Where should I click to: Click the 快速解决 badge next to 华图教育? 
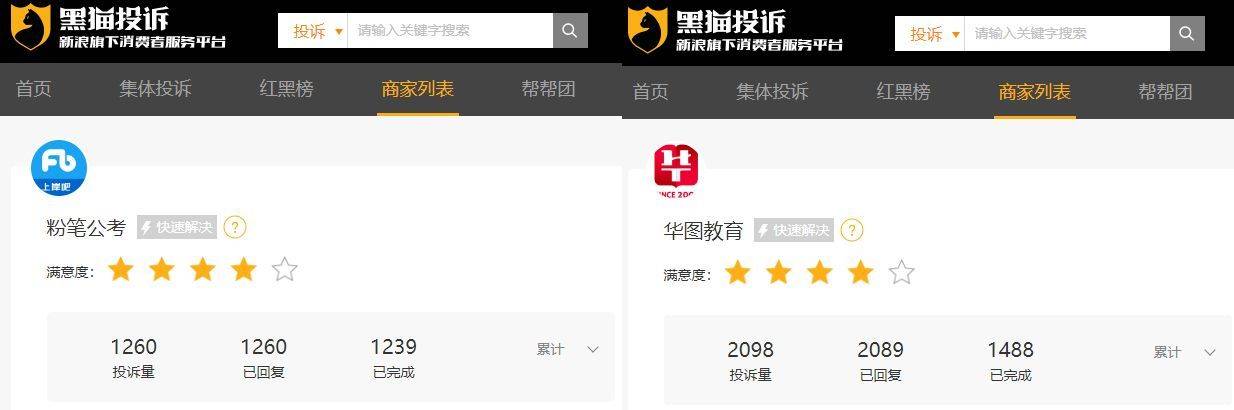click(794, 230)
